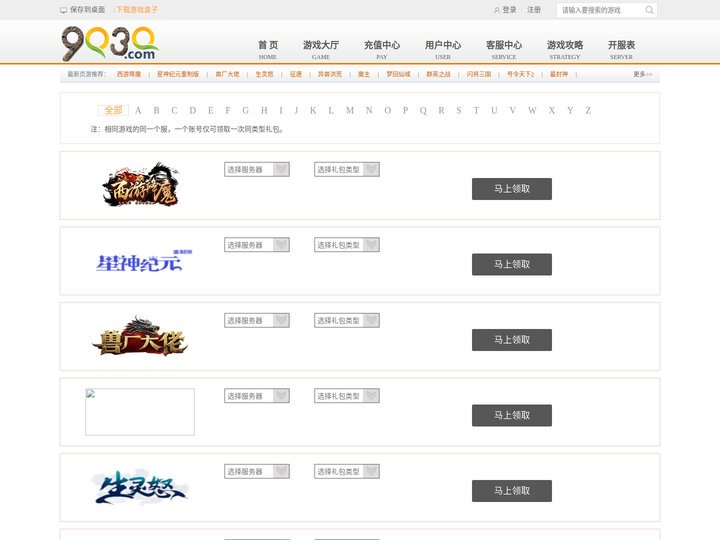
Task: Open 选择礼包类型 dropdown for 星神纪元
Action: tap(347, 245)
